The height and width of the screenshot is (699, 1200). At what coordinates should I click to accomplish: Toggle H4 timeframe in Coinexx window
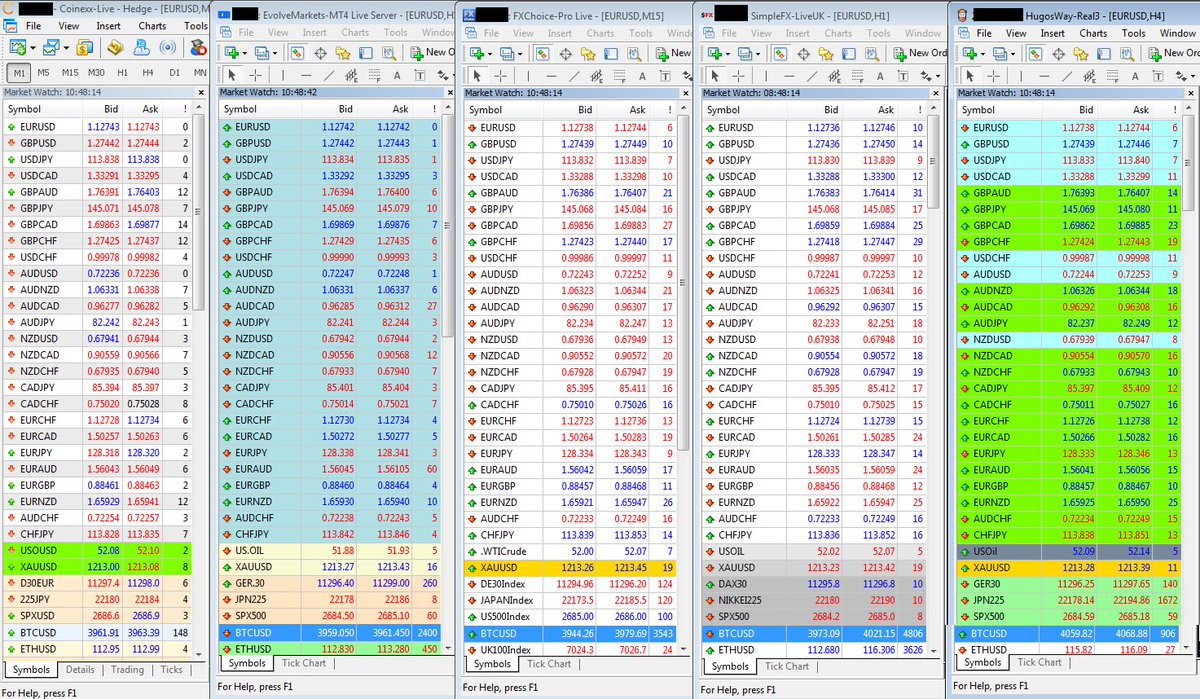tap(148, 73)
